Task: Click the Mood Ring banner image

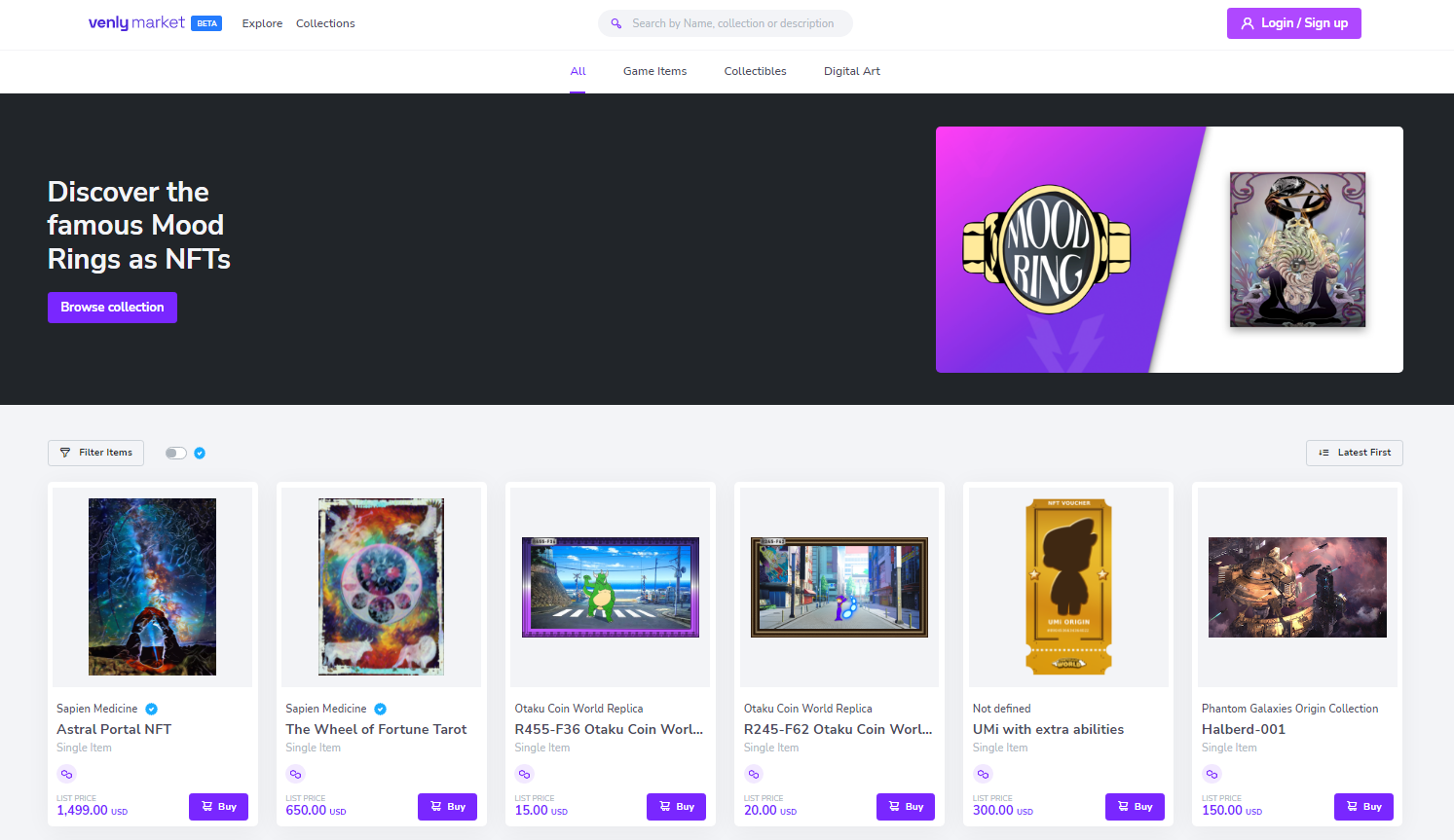Action: [x=1170, y=249]
